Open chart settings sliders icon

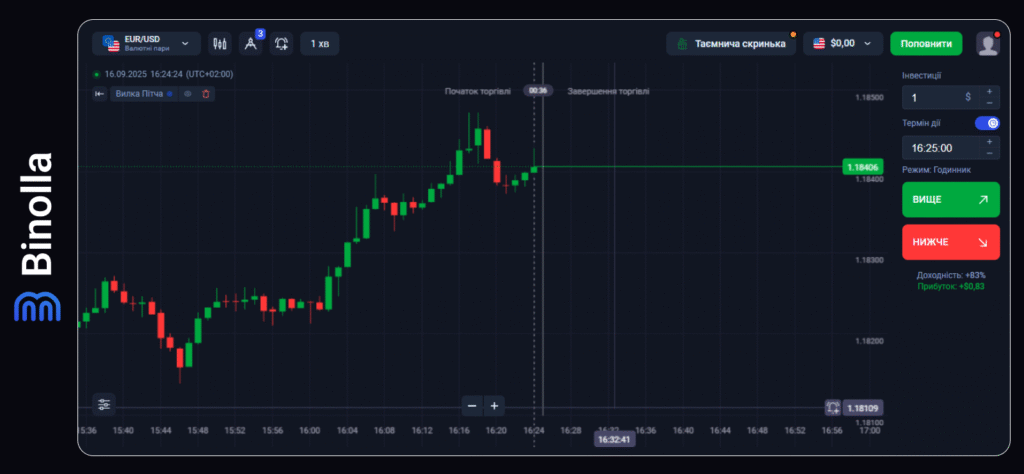105,404
